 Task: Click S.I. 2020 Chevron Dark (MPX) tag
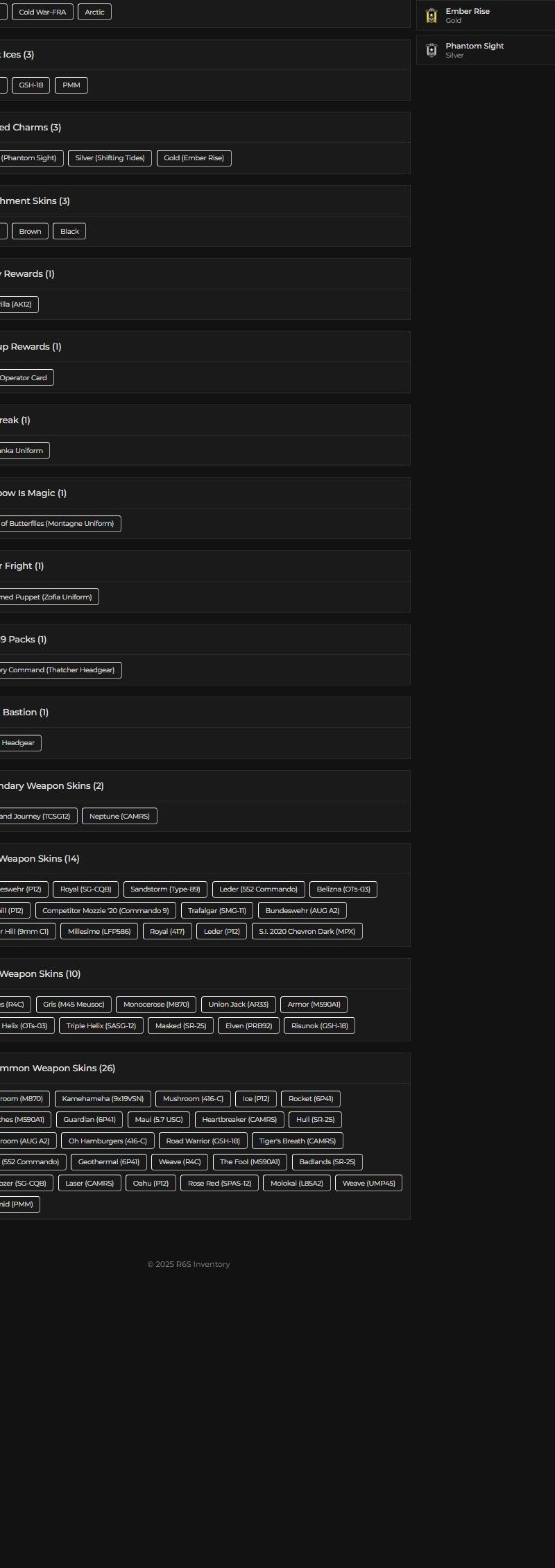coord(307,931)
